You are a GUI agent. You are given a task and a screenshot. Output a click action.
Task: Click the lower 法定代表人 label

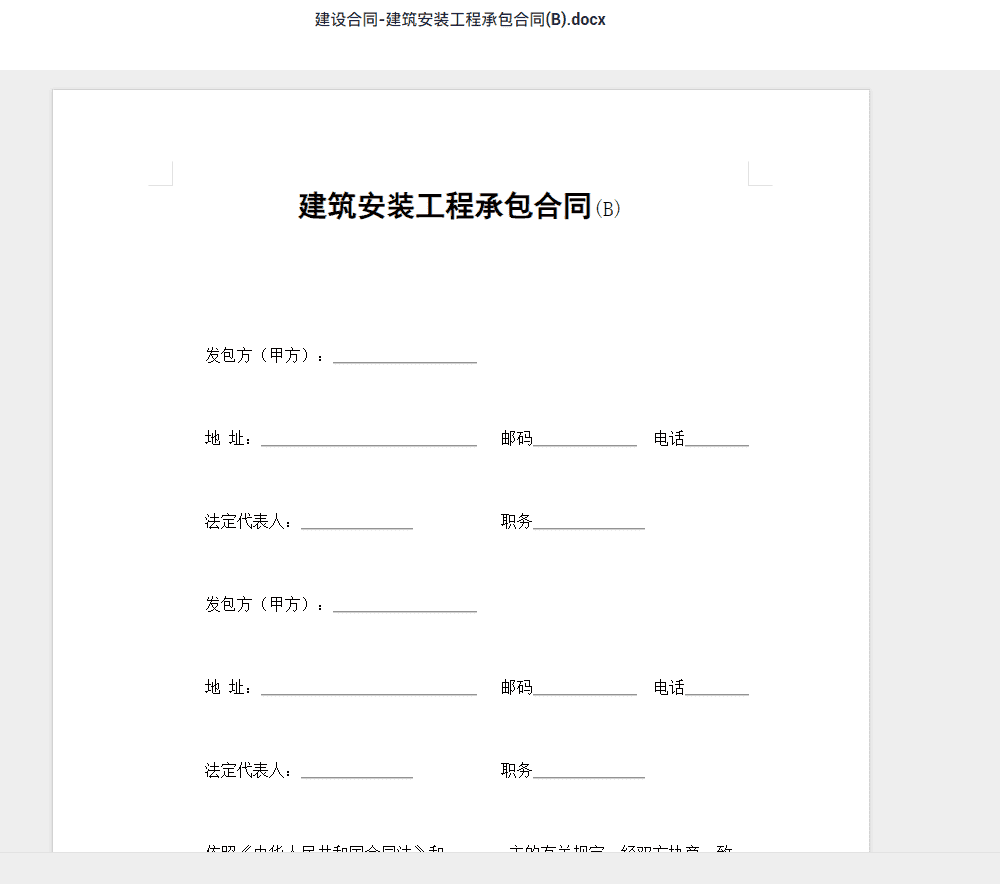coord(248,770)
